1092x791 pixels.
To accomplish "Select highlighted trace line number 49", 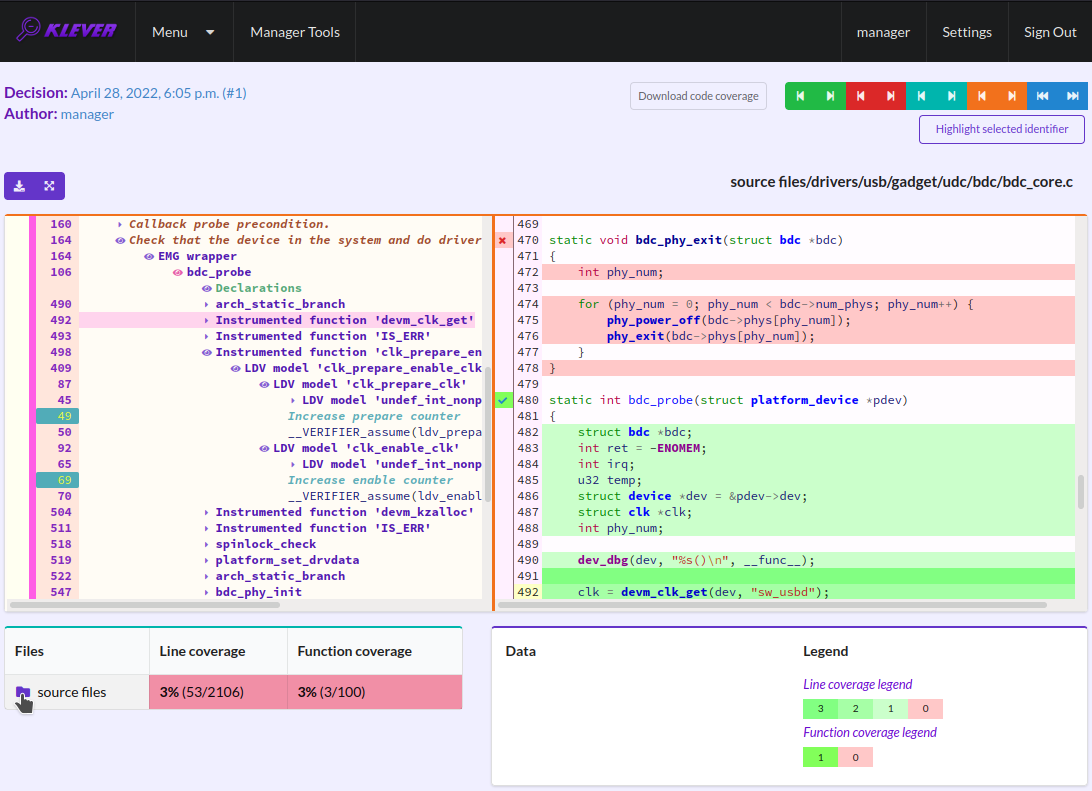I will pyautogui.click(x=58, y=416).
